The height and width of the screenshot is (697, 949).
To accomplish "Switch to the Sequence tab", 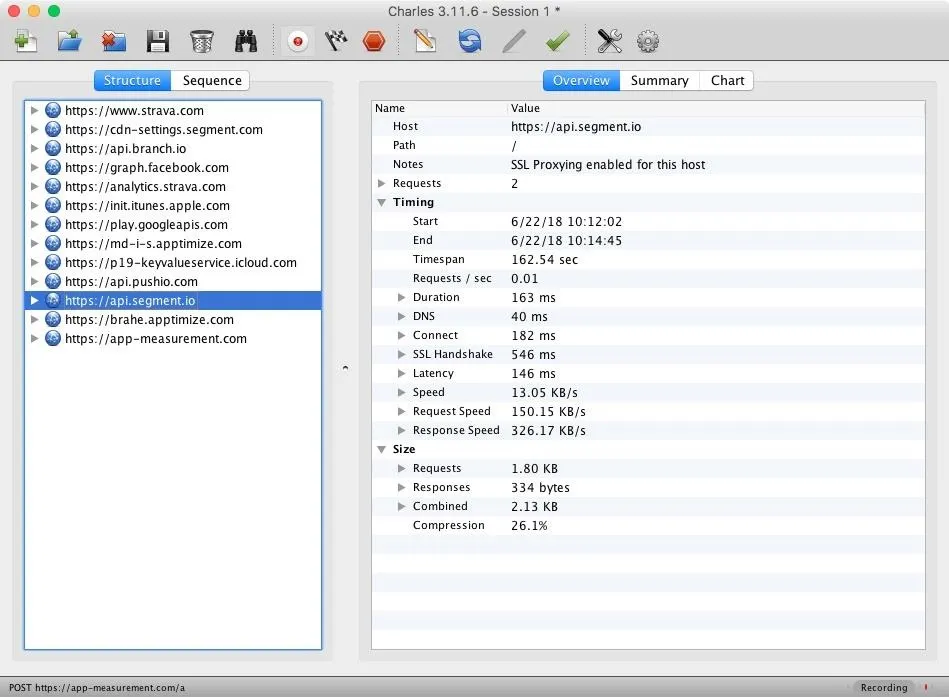I will [x=212, y=80].
